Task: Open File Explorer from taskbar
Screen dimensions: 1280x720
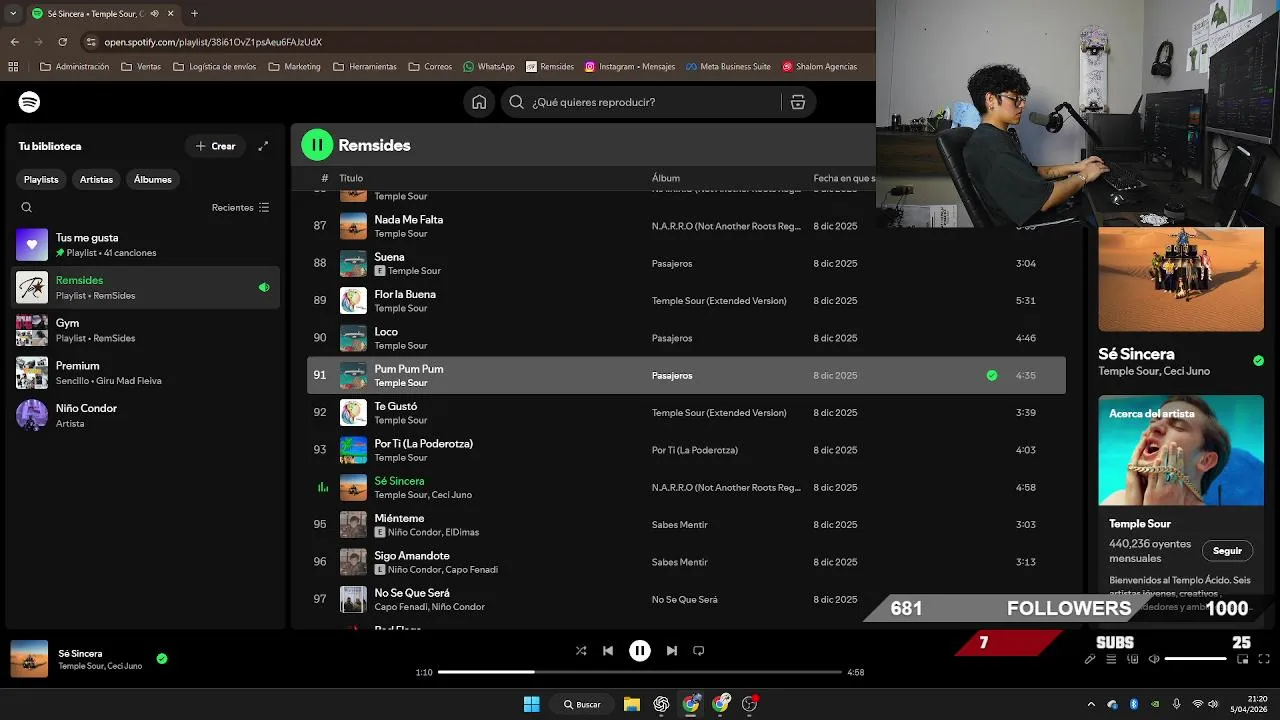Action: tap(632, 704)
